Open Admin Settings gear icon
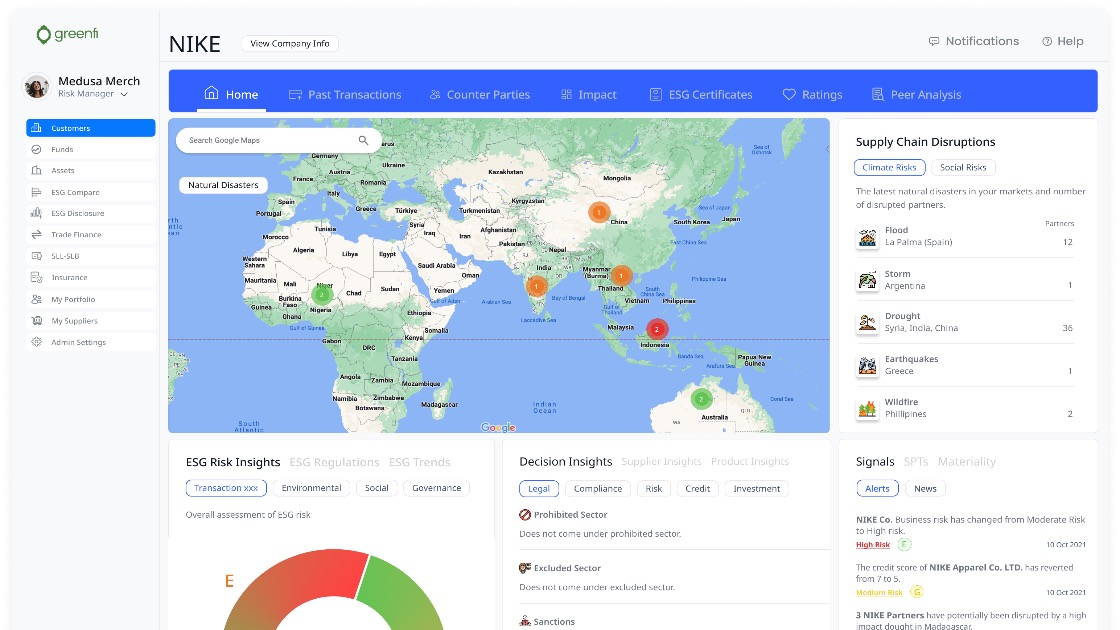Image resolution: width=1120 pixels, height=630 pixels. point(36,342)
